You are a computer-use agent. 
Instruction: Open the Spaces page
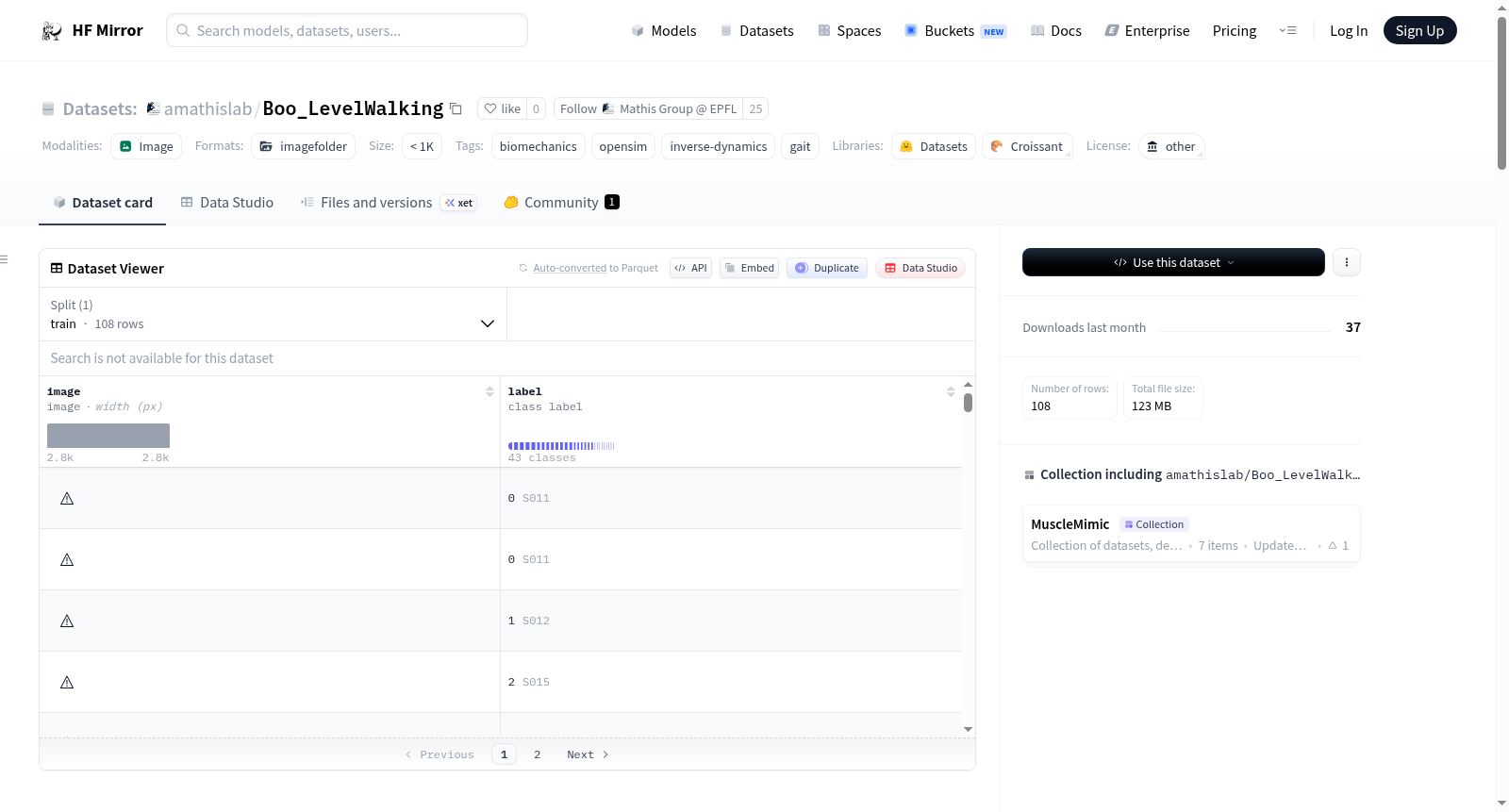849,30
